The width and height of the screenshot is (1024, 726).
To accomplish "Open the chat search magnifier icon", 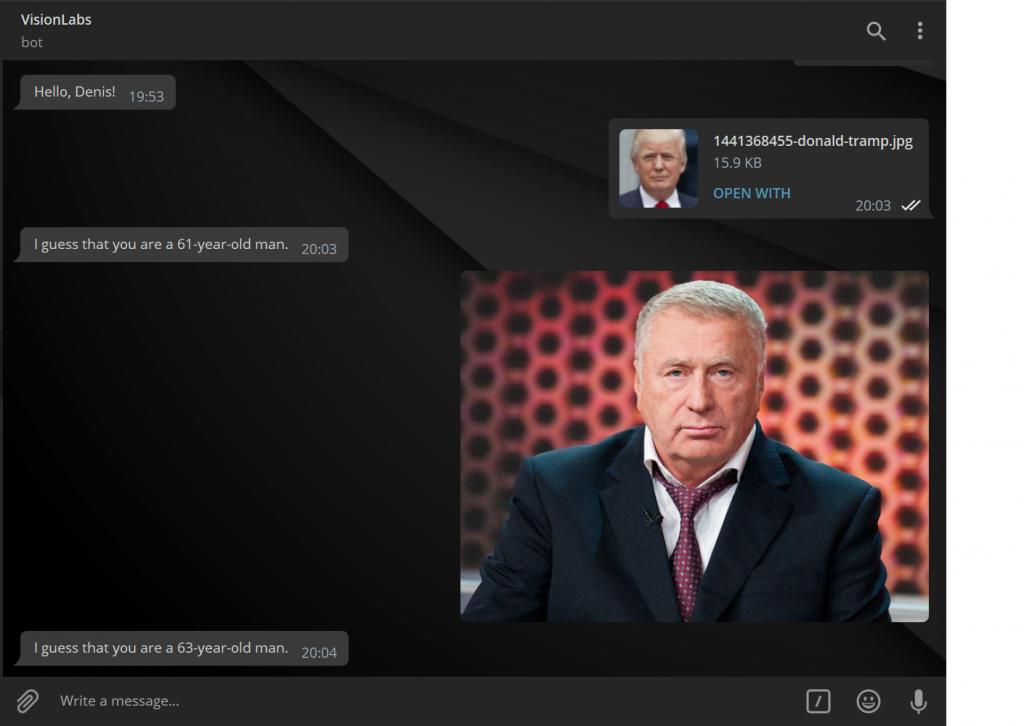I will coord(876,31).
